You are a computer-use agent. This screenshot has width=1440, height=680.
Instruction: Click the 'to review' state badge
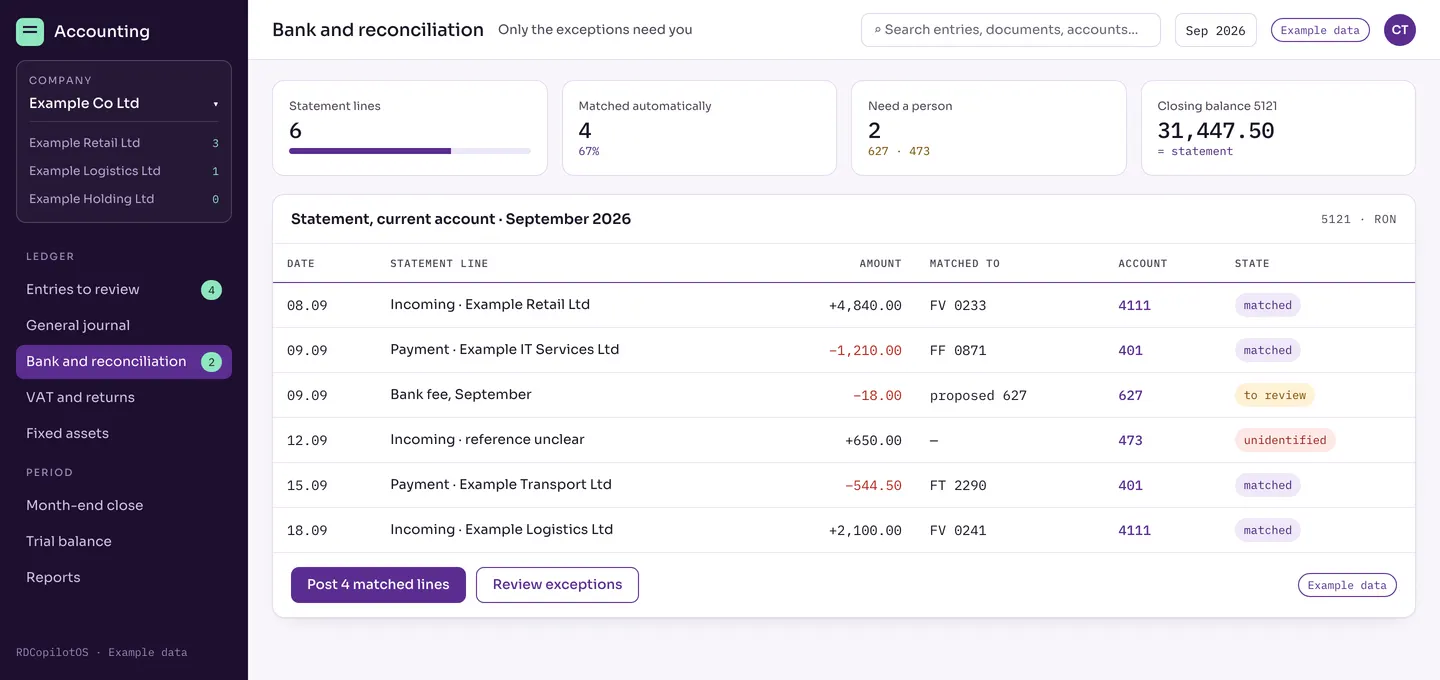[x=1274, y=395]
